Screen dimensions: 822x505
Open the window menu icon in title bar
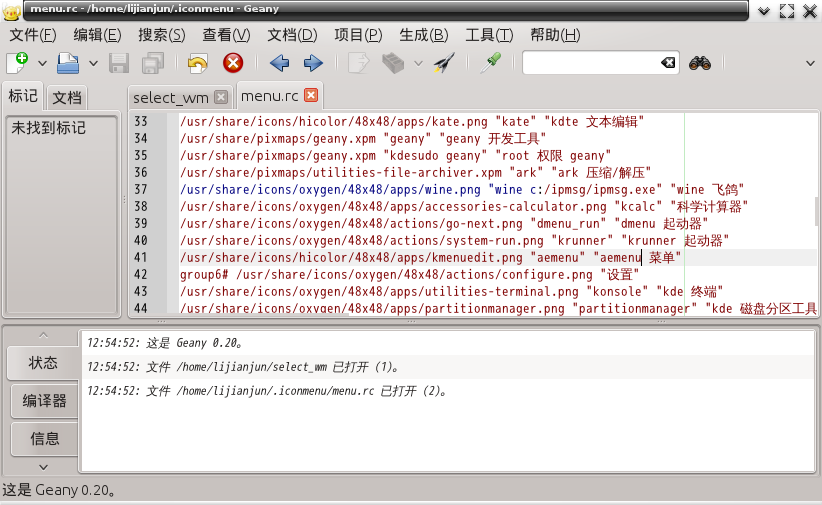click(x=12, y=11)
